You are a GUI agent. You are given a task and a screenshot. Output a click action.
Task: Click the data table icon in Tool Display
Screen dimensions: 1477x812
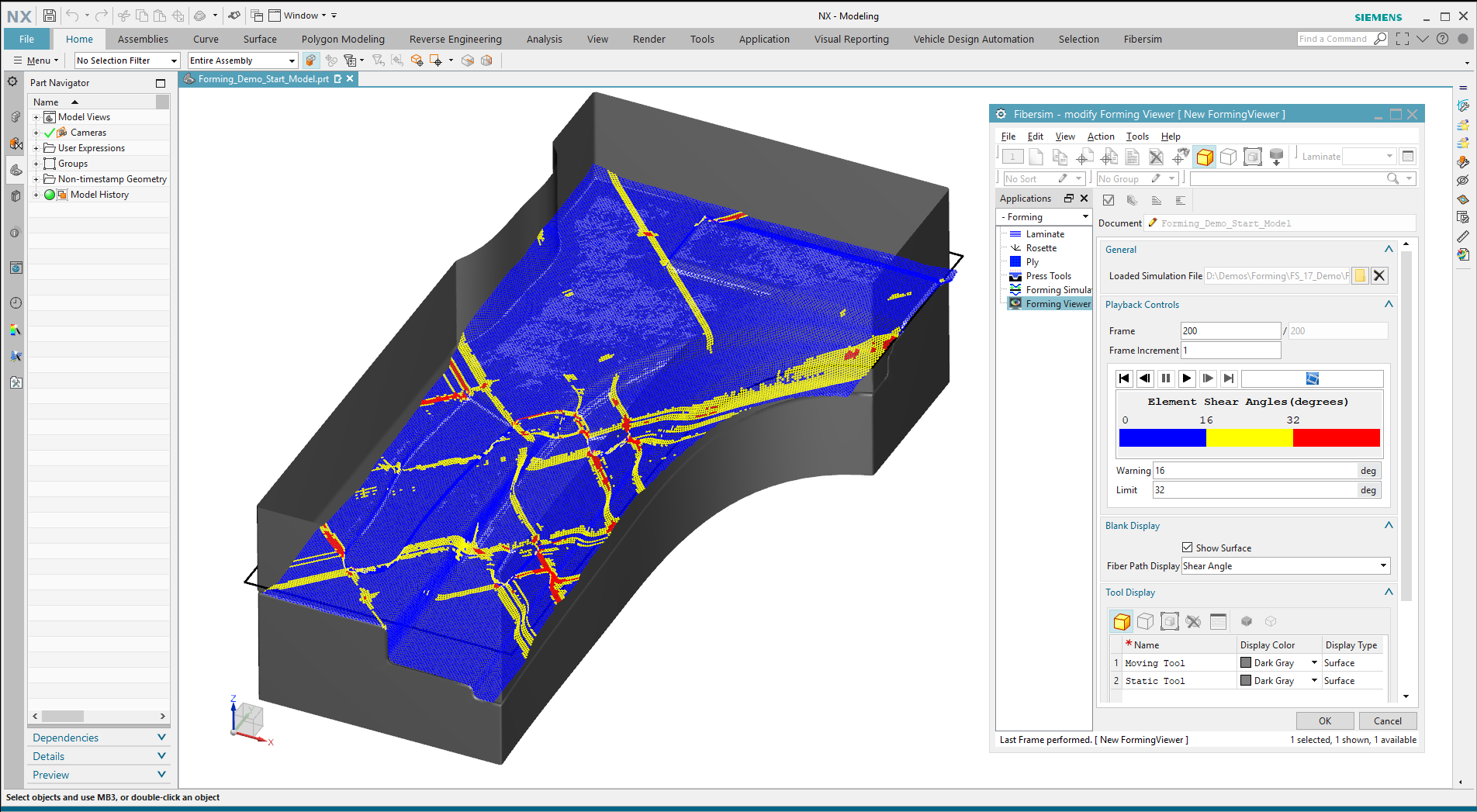1218,620
